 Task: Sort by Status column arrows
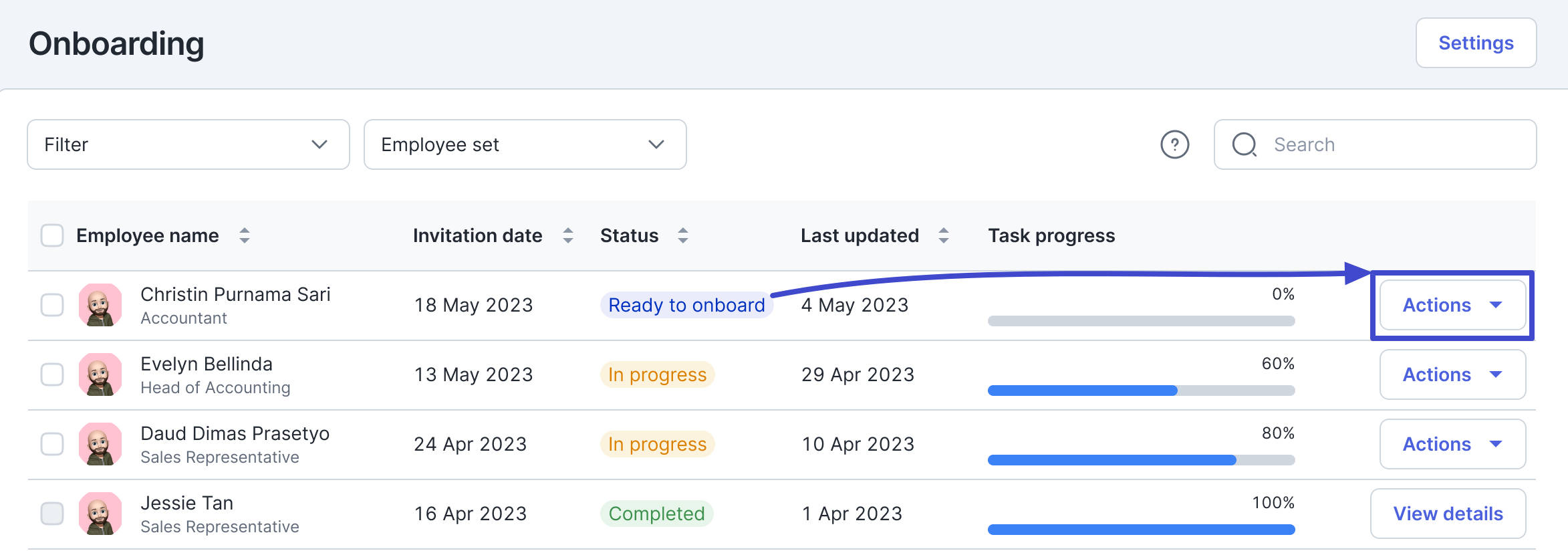[682, 235]
